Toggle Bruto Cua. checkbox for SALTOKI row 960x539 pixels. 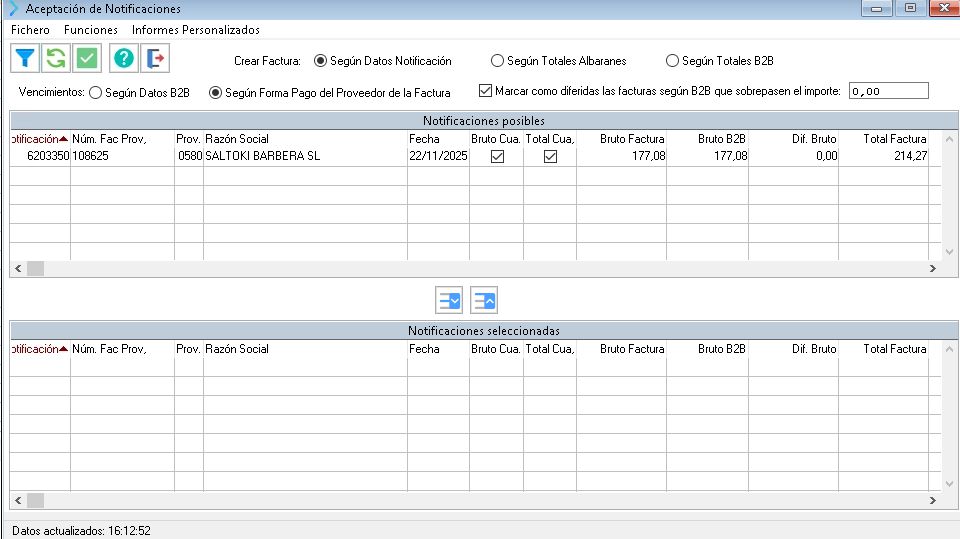(x=497, y=157)
